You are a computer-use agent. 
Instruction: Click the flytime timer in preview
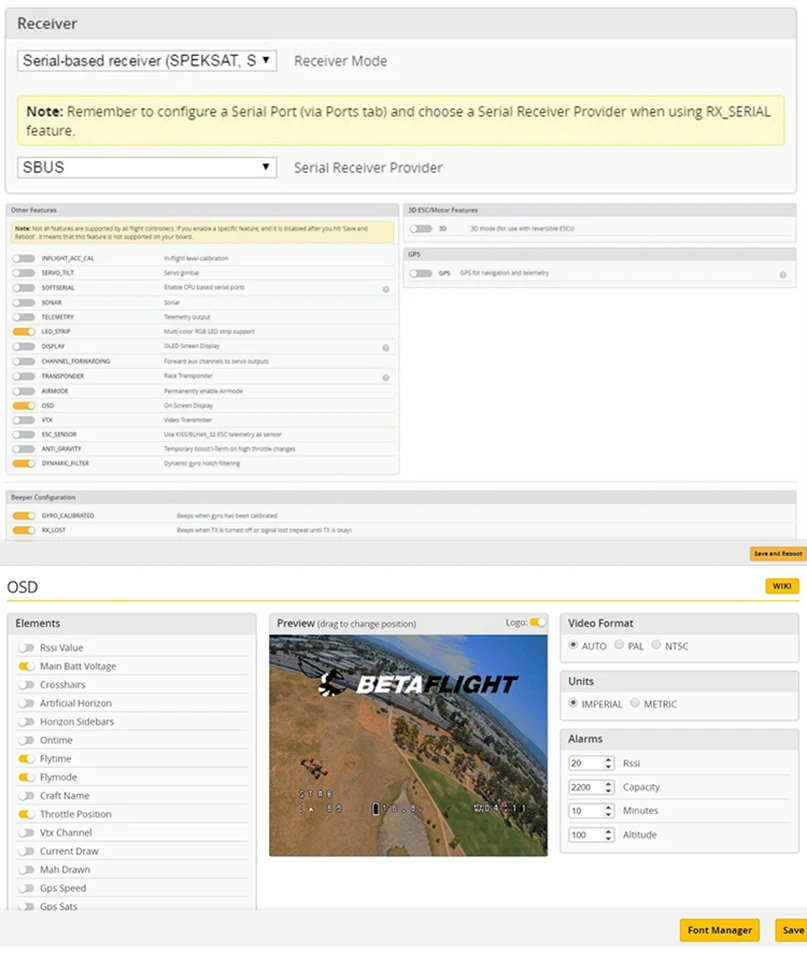click(499, 808)
